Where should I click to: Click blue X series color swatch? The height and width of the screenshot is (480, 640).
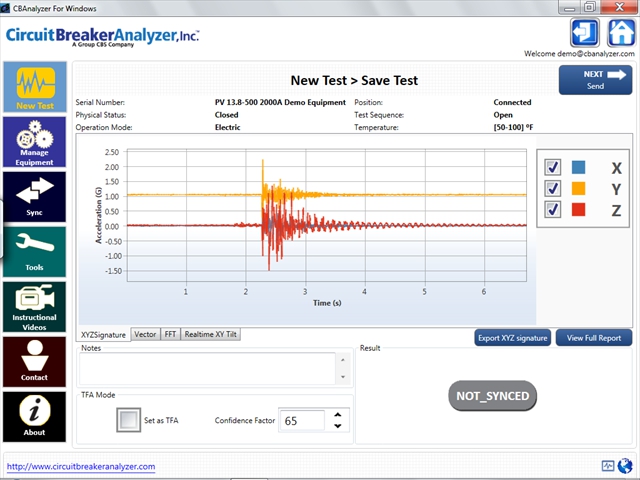point(578,167)
